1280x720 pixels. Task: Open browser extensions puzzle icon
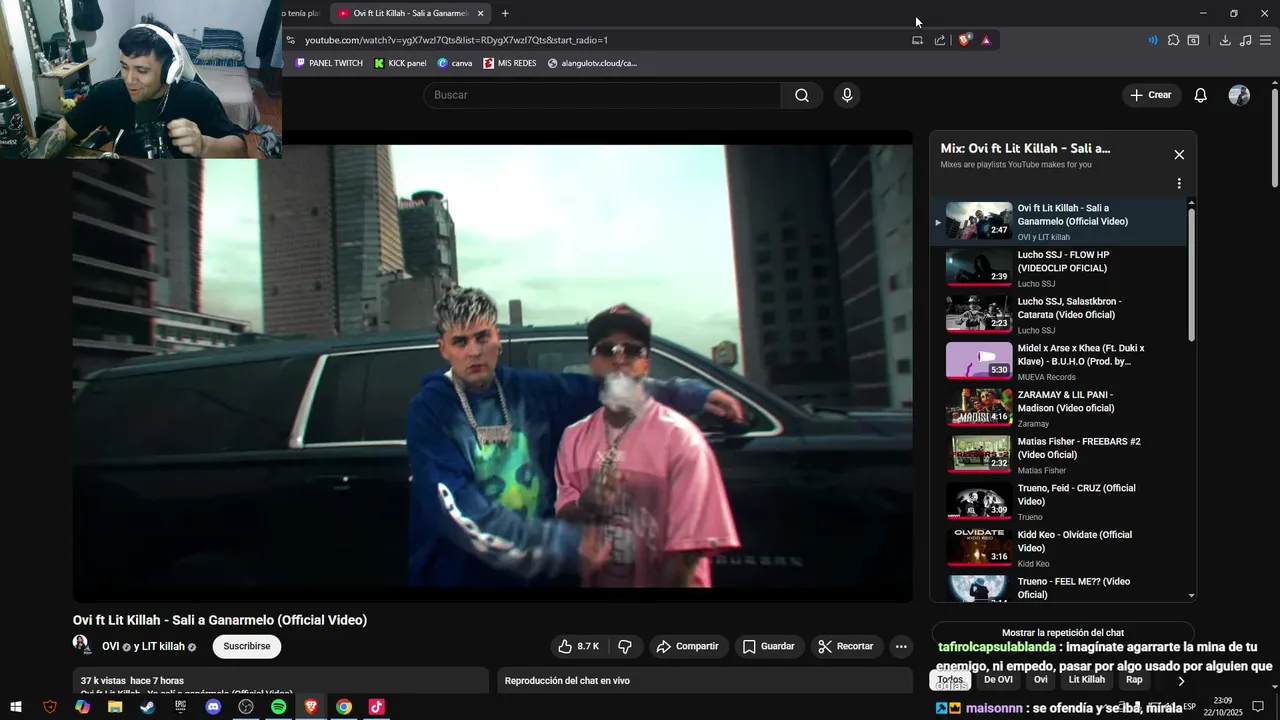pos(1173,40)
